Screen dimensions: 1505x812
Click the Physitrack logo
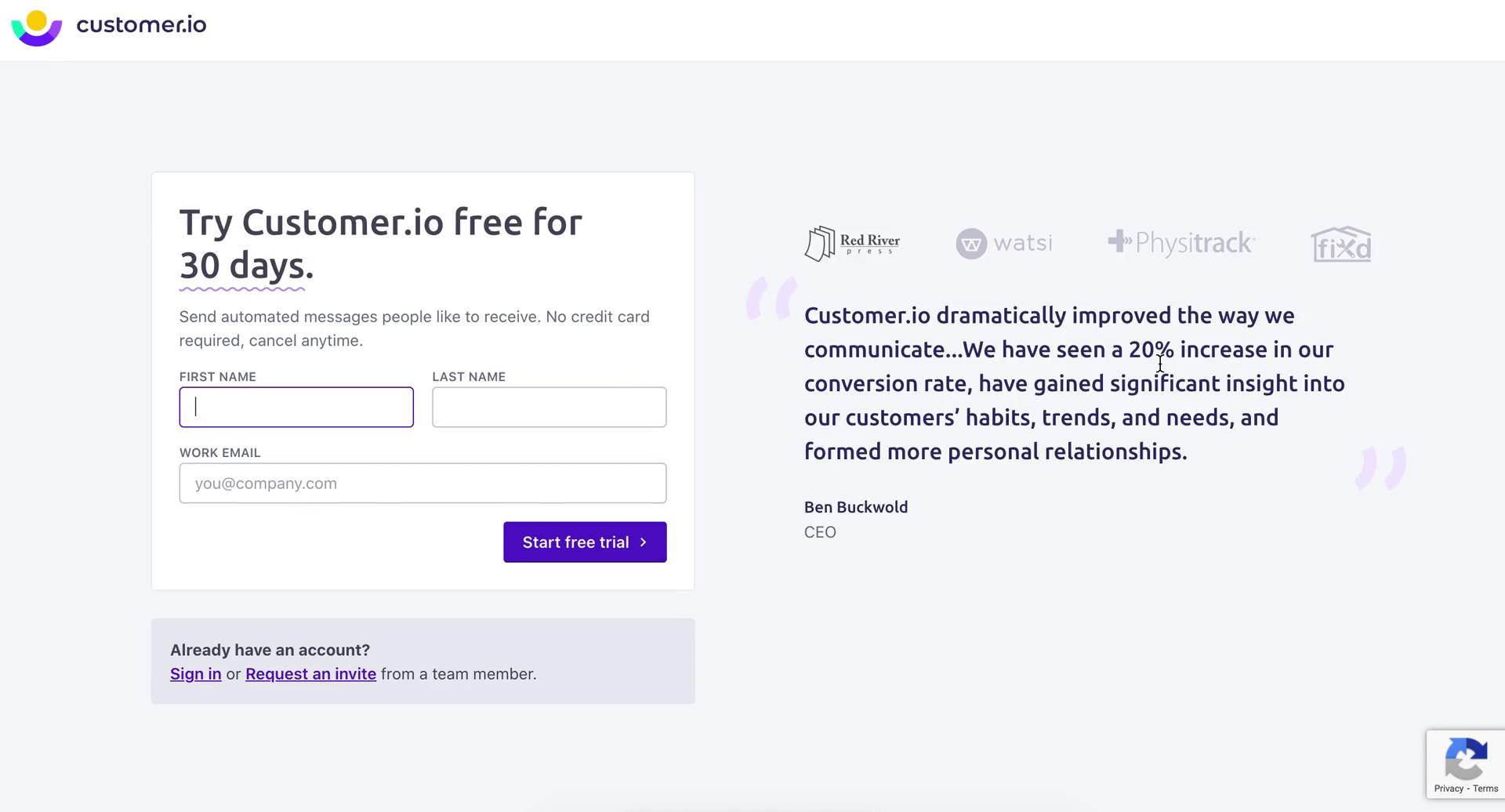click(x=1180, y=242)
